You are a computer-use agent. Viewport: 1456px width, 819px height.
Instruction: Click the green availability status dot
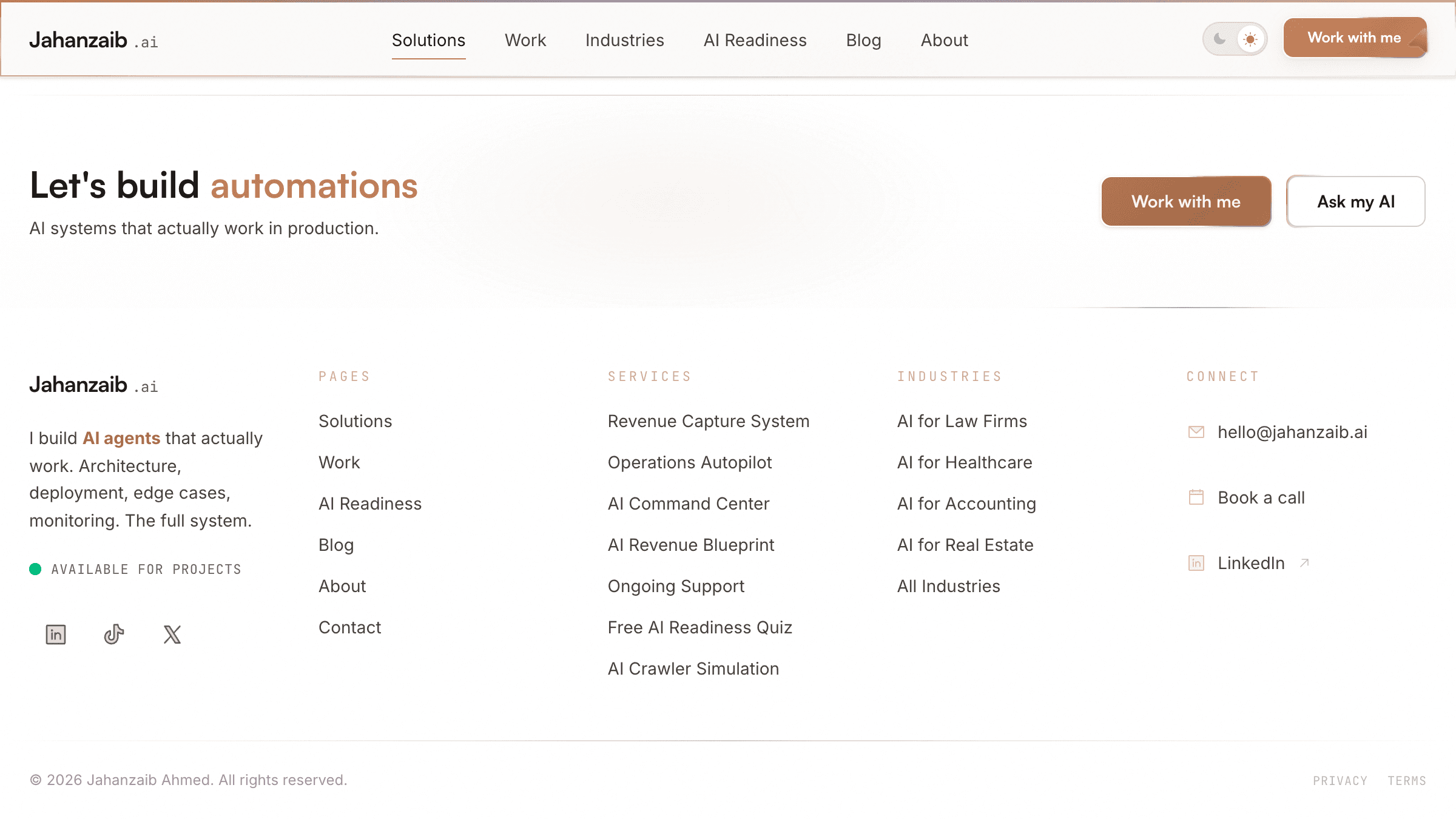(x=36, y=568)
